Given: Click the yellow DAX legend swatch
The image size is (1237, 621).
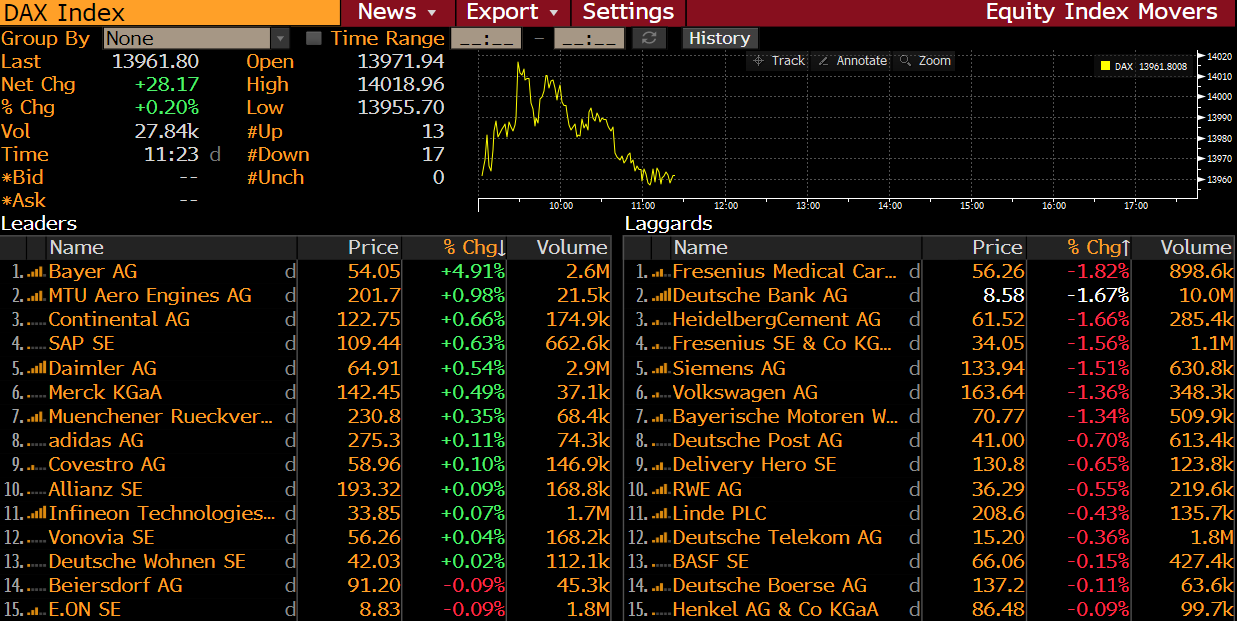Looking at the screenshot, I should pyautogui.click(x=1105, y=66).
